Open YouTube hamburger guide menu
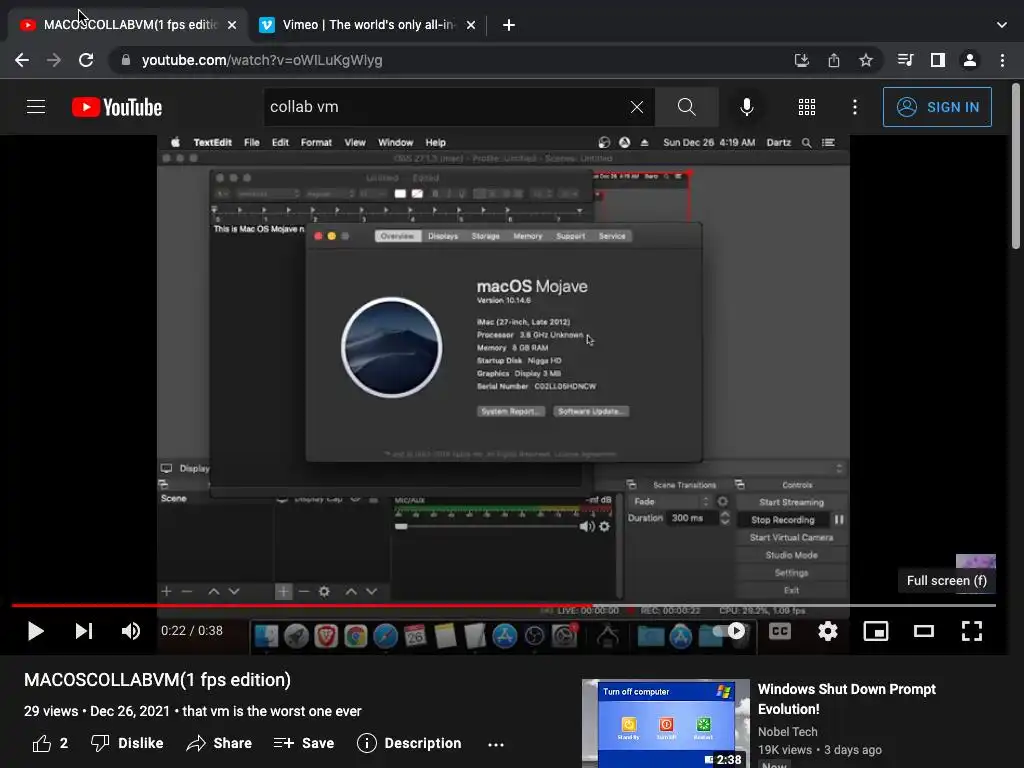 tap(36, 106)
